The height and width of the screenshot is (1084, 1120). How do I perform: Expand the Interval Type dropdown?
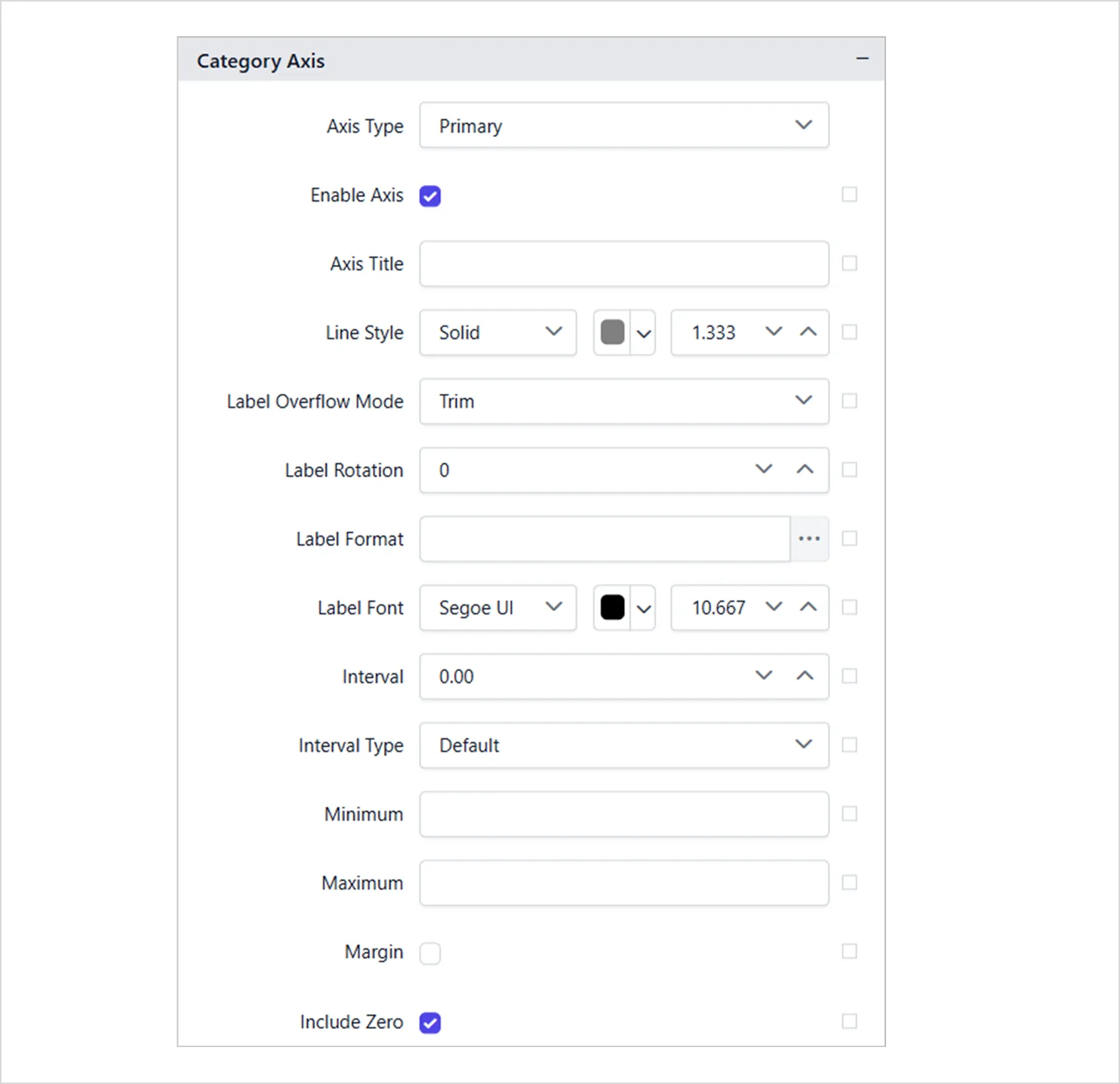click(x=623, y=745)
